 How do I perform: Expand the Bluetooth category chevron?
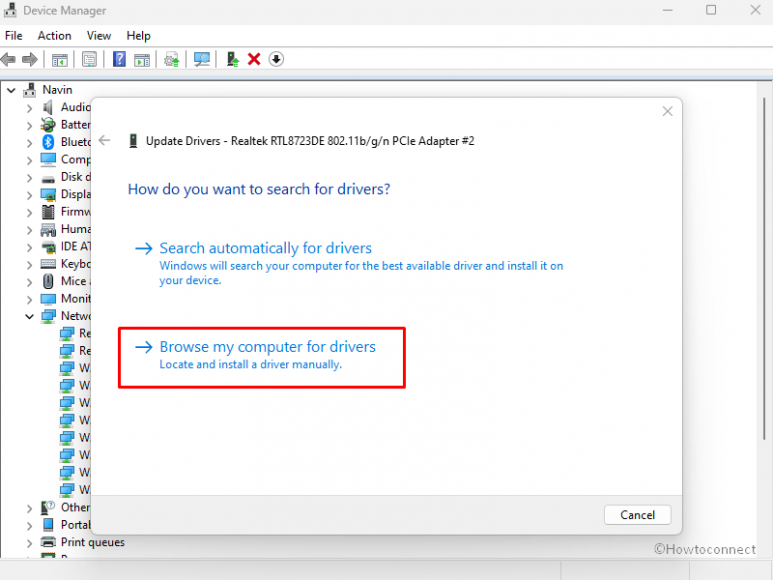[30, 143]
